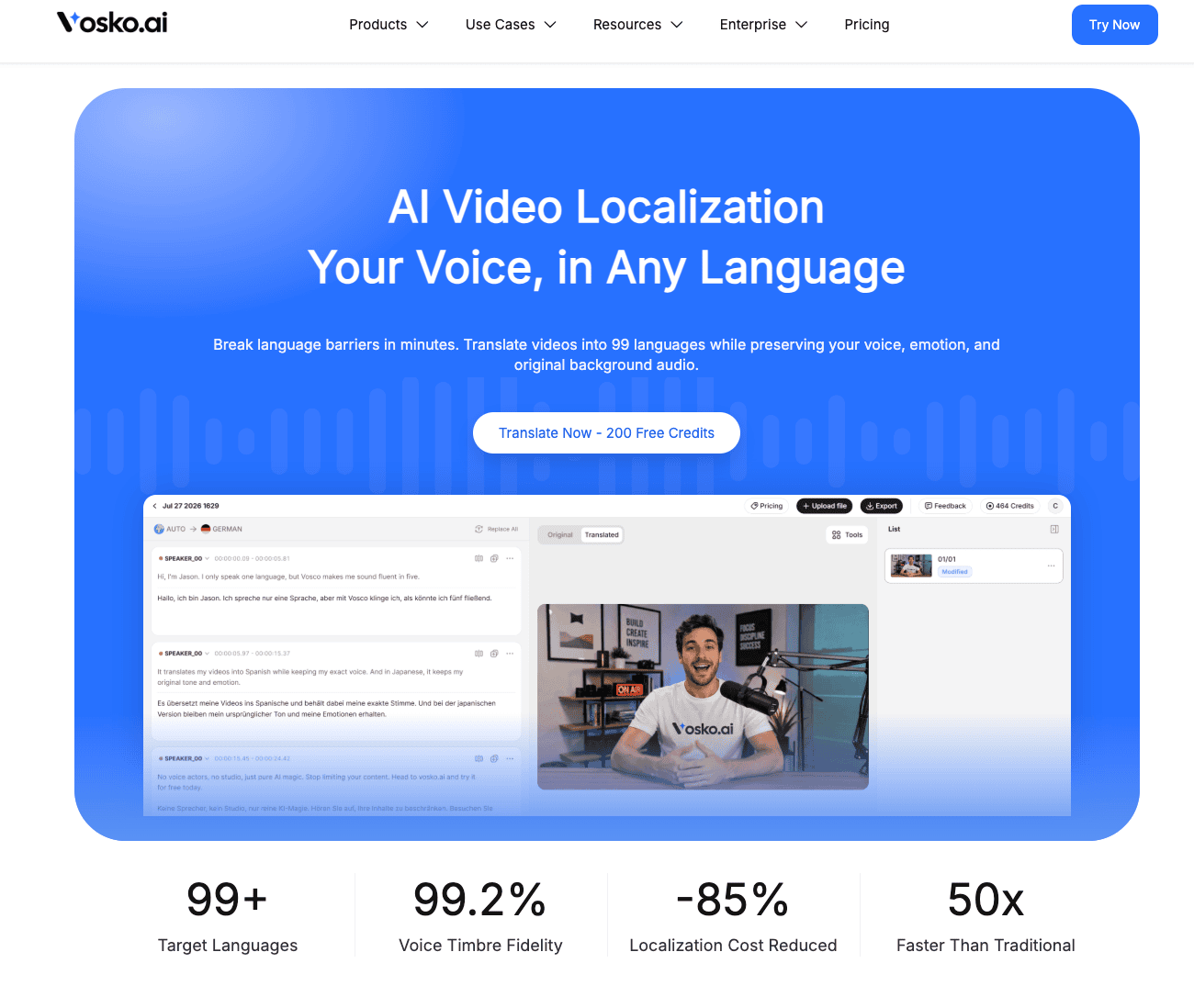The width and height of the screenshot is (1194, 1008).
Task: Open the Pricing page from the top navigation
Action: coord(867,25)
